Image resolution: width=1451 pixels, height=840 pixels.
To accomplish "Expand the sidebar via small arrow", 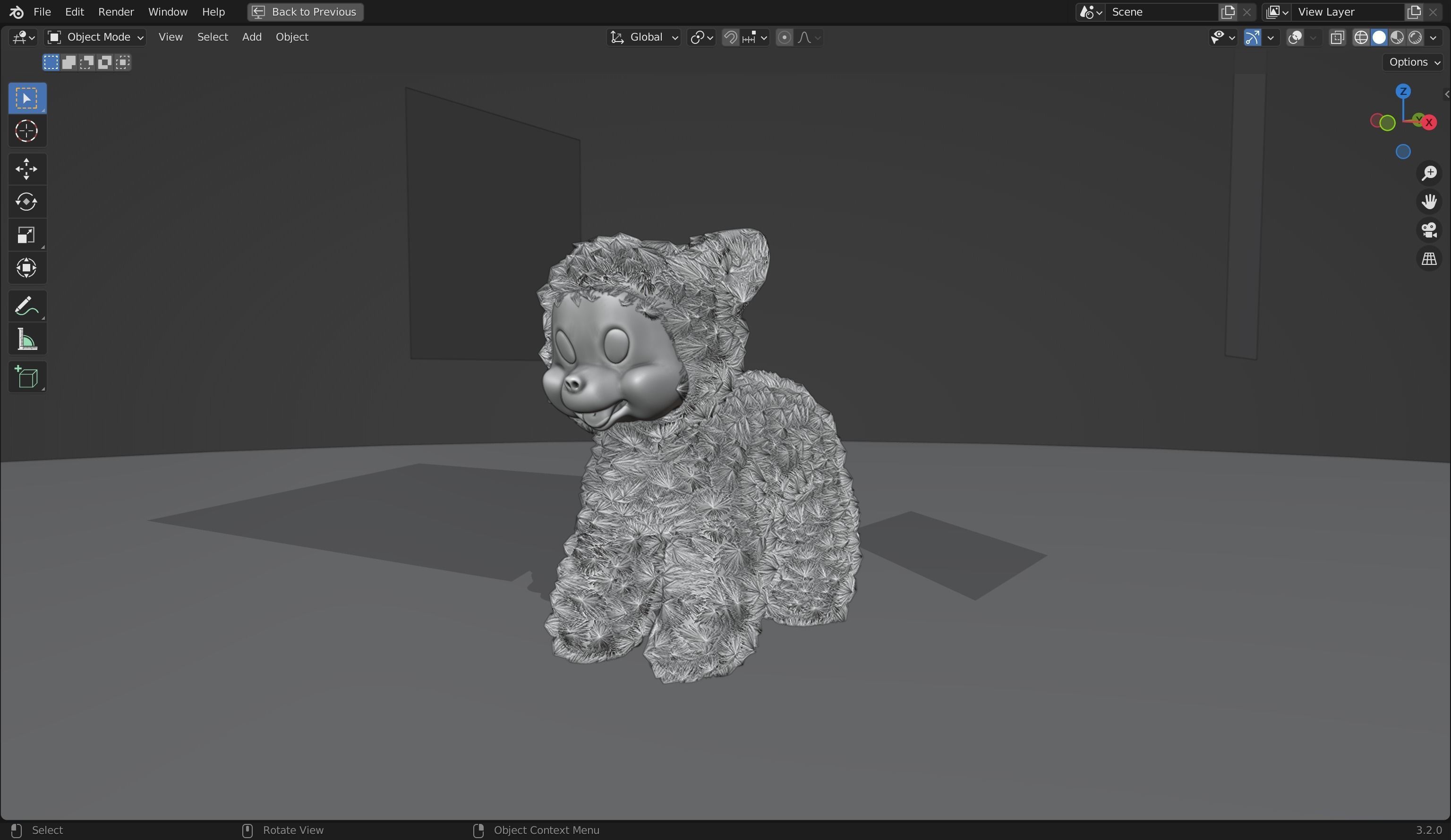I will click(x=1446, y=94).
